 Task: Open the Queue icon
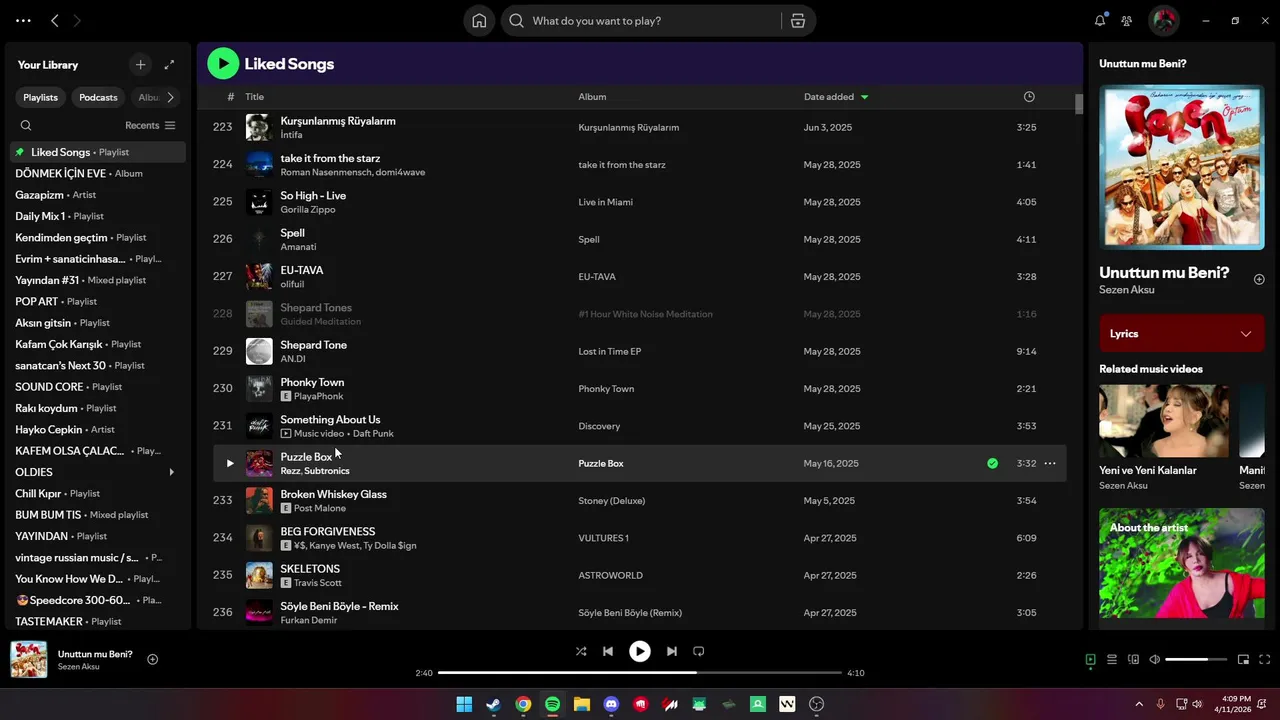pyautogui.click(x=1111, y=660)
